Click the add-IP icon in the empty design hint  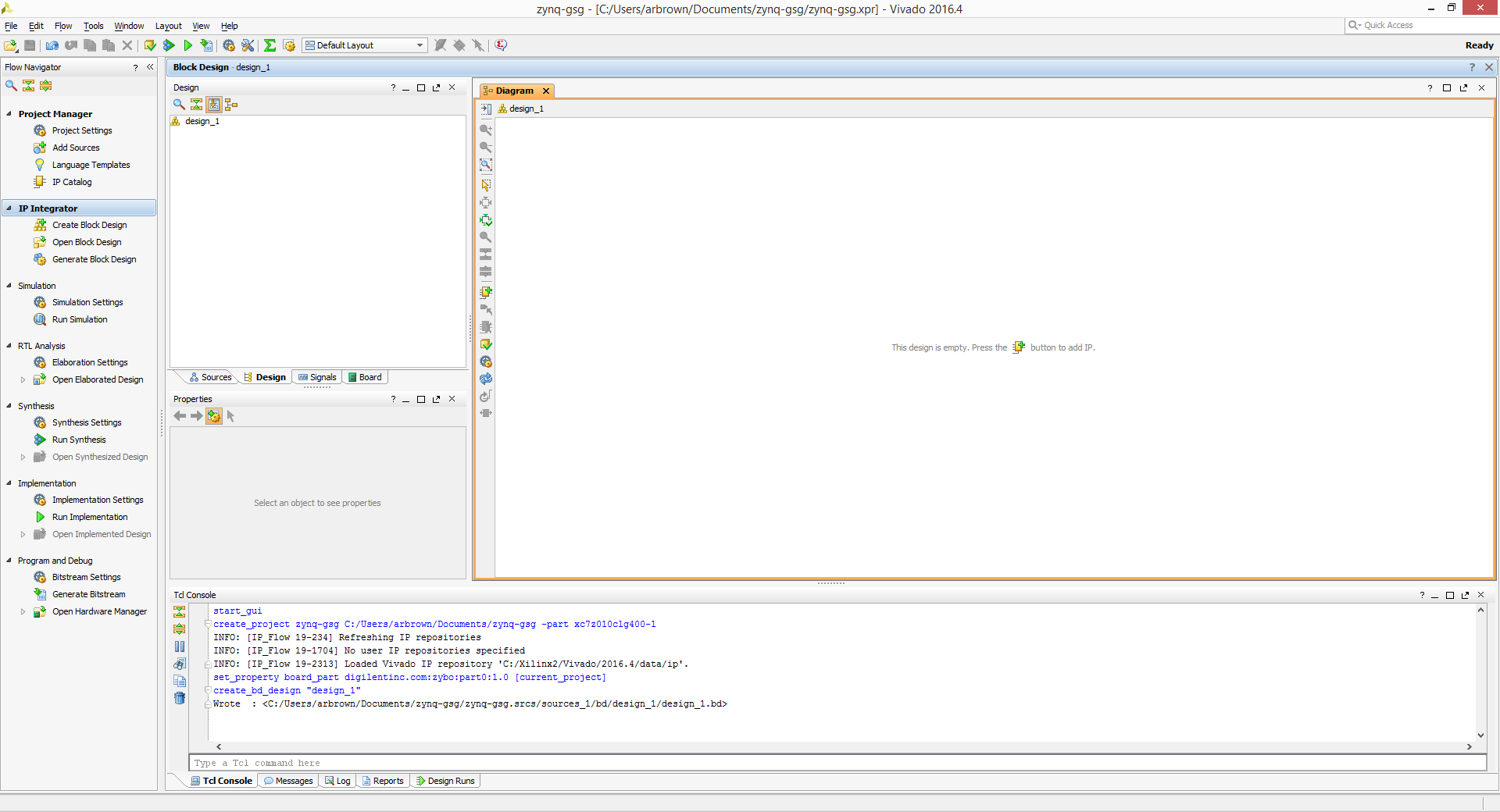point(1019,347)
